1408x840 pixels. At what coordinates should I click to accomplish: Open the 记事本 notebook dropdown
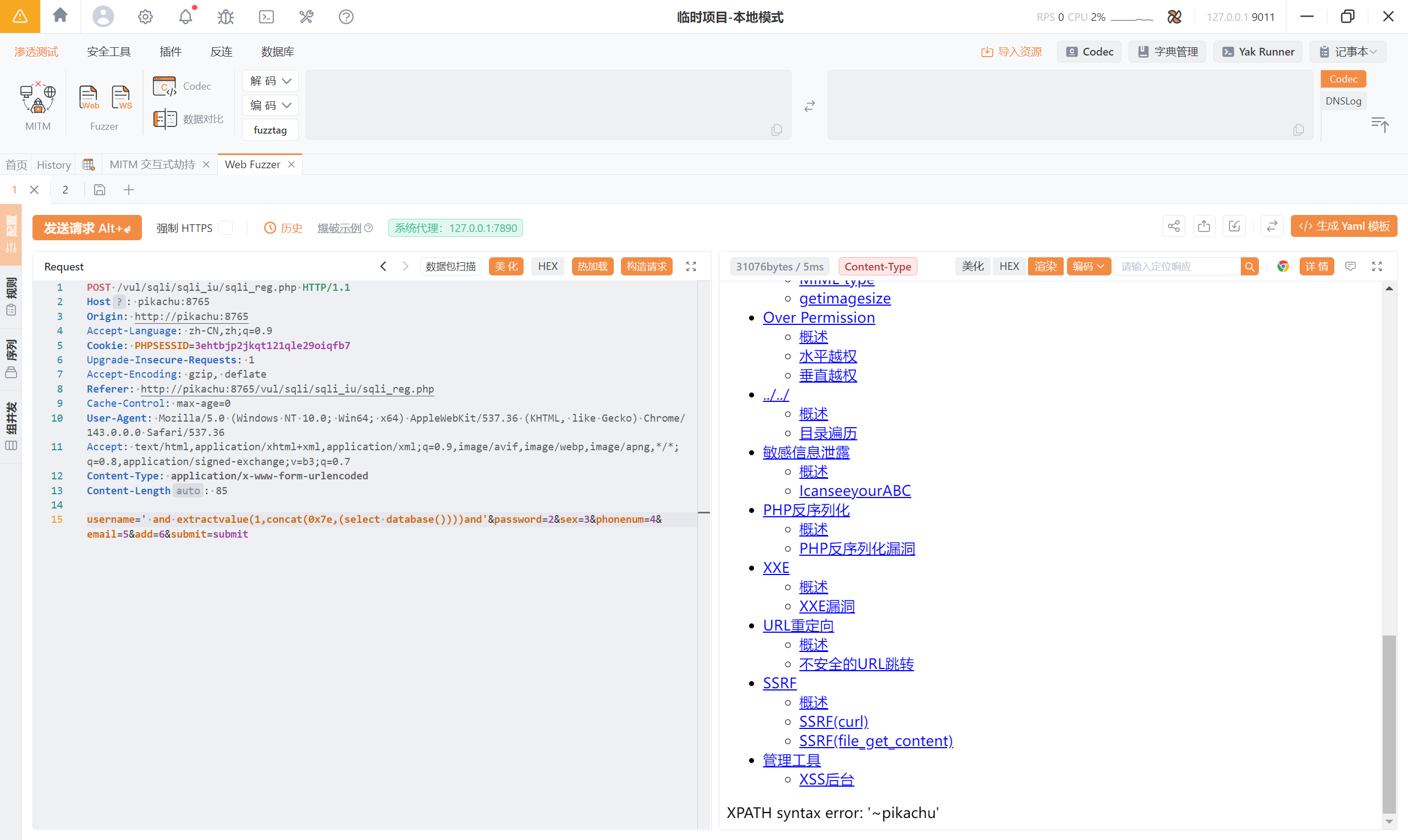coord(1349,52)
